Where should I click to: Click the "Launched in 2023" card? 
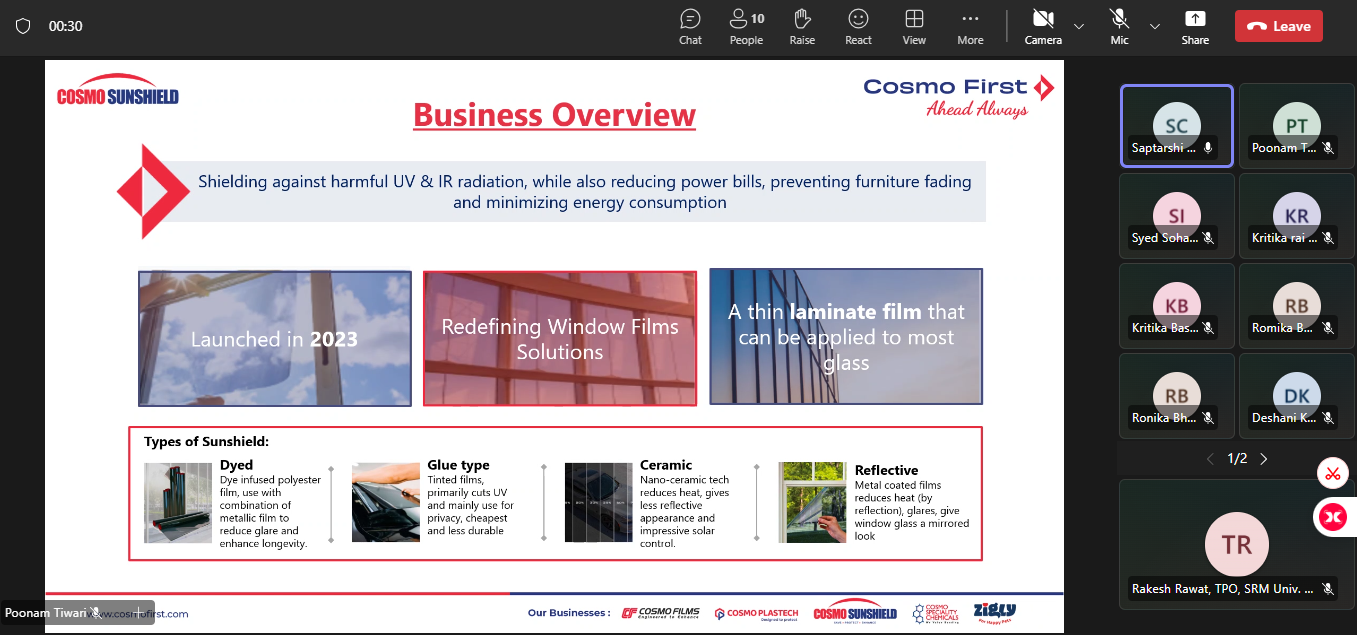pos(275,338)
